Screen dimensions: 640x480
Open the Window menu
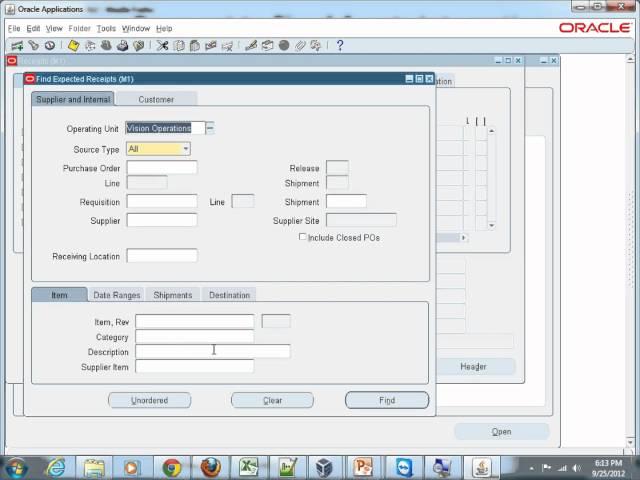click(x=136, y=29)
